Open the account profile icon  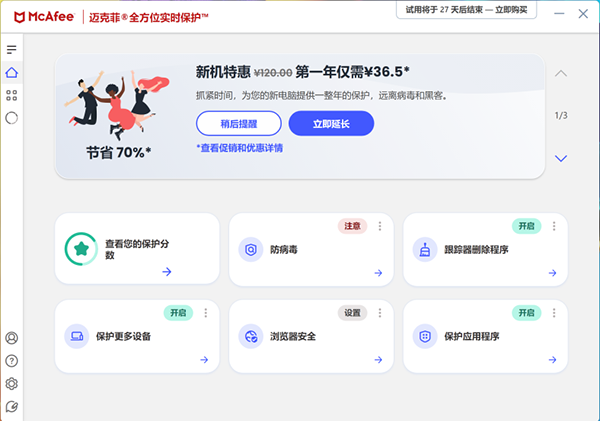click(12, 339)
